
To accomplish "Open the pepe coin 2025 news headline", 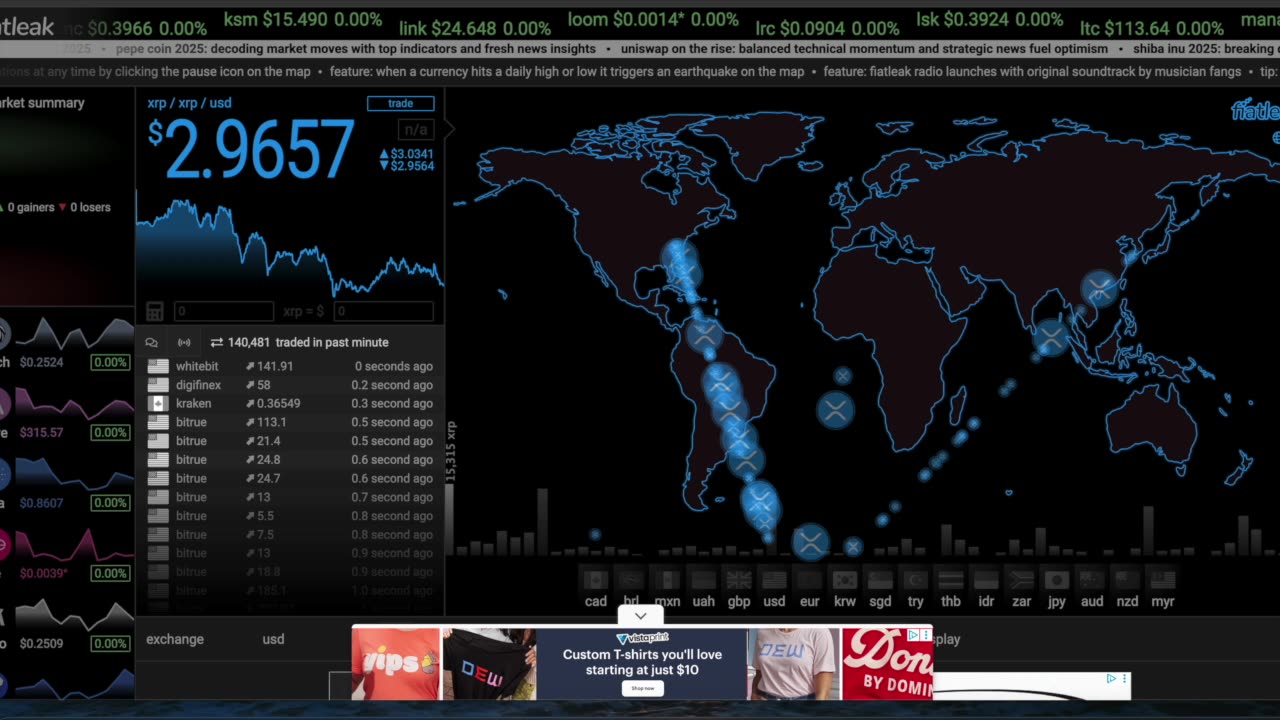I will pos(356,48).
